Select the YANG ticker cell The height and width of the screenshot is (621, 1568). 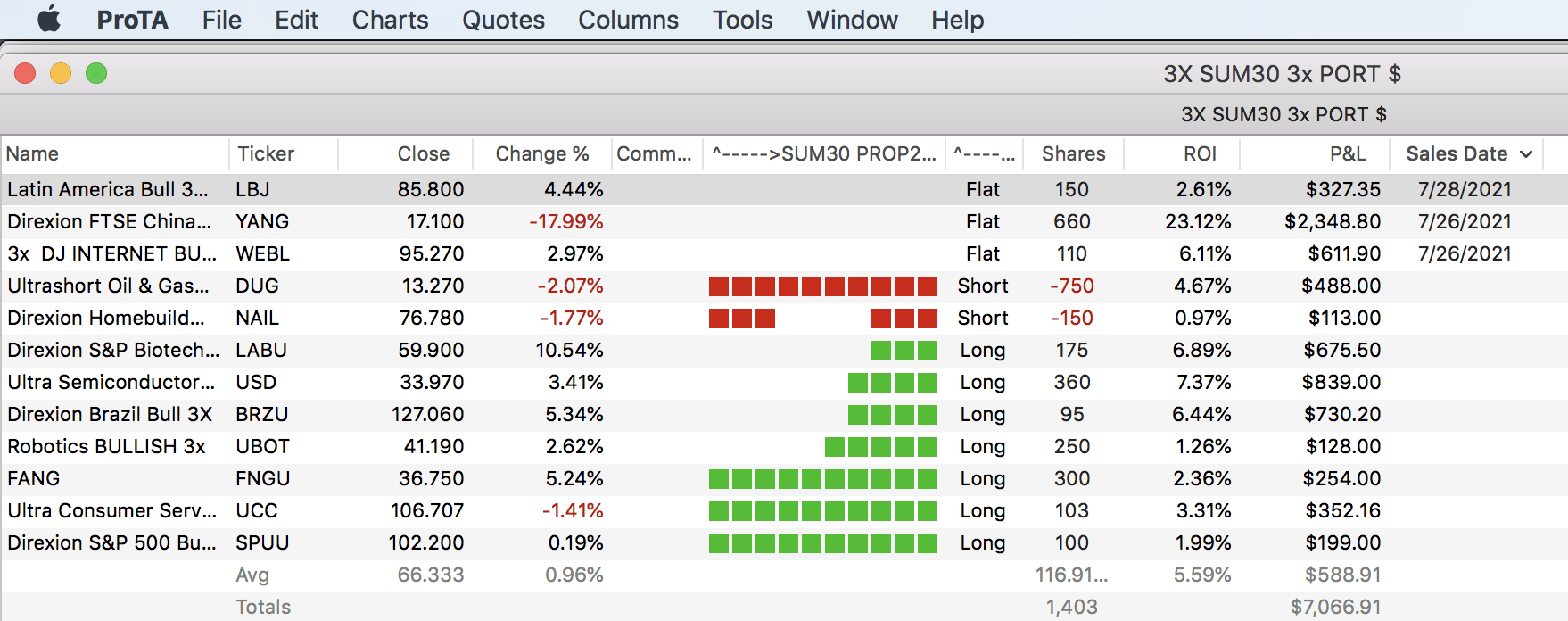pos(262,222)
